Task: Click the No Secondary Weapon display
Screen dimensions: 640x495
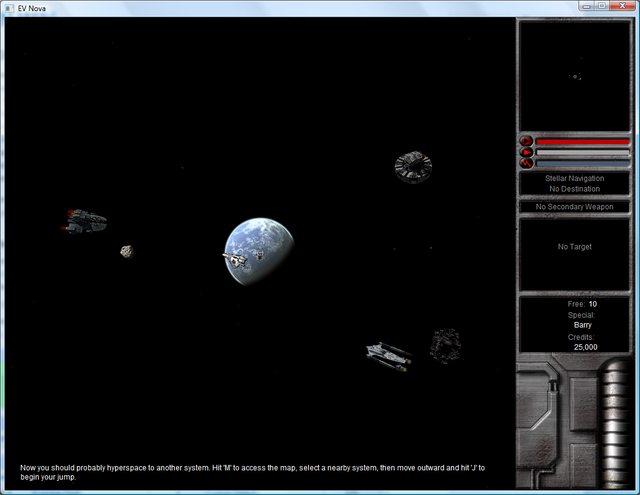Action: click(574, 207)
